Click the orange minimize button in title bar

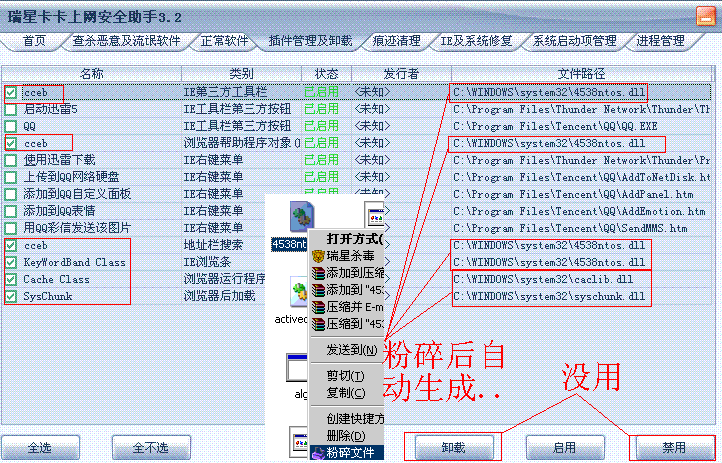705,16
